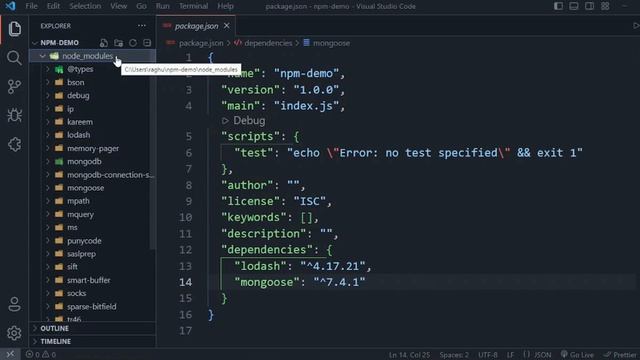Toggle bottom panel layout icon
This screenshot has width=640, height=360.
point(573,6)
